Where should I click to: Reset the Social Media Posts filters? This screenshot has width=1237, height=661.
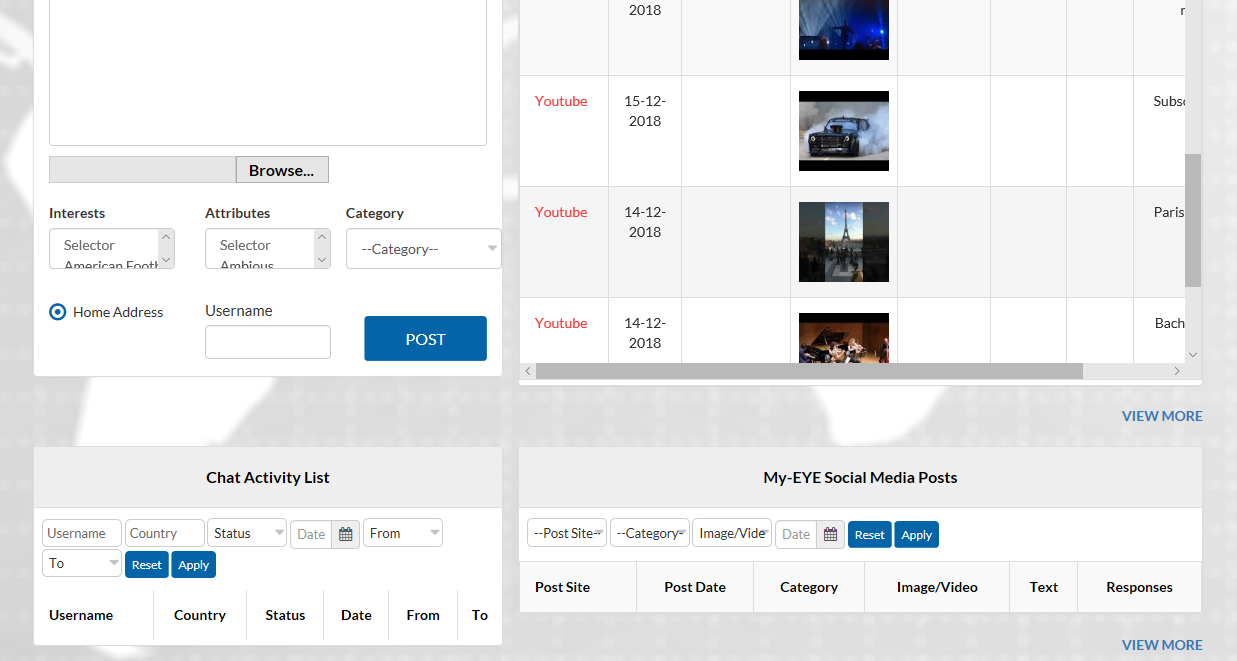[x=870, y=535]
